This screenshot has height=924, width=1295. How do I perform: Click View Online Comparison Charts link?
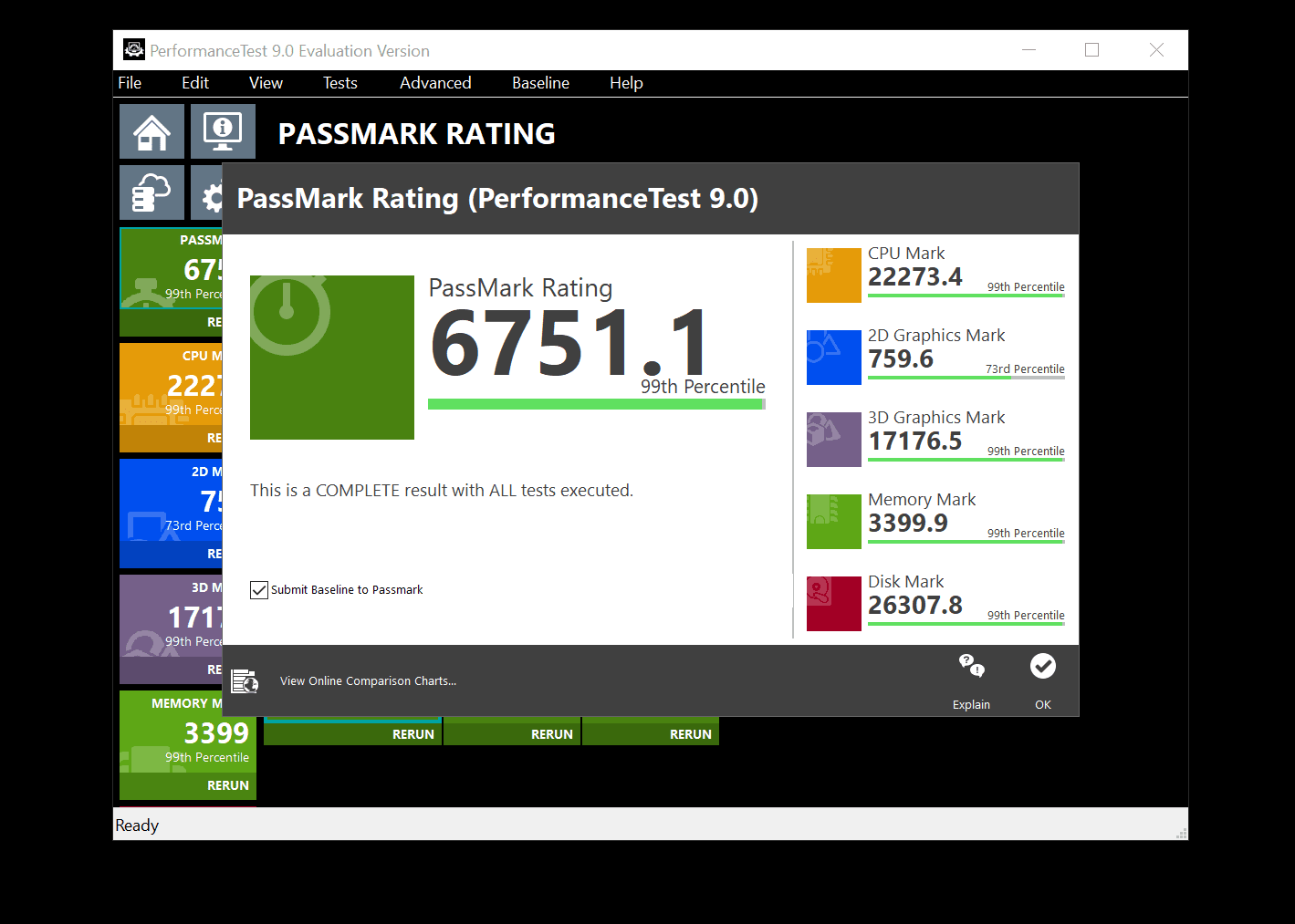click(x=368, y=681)
